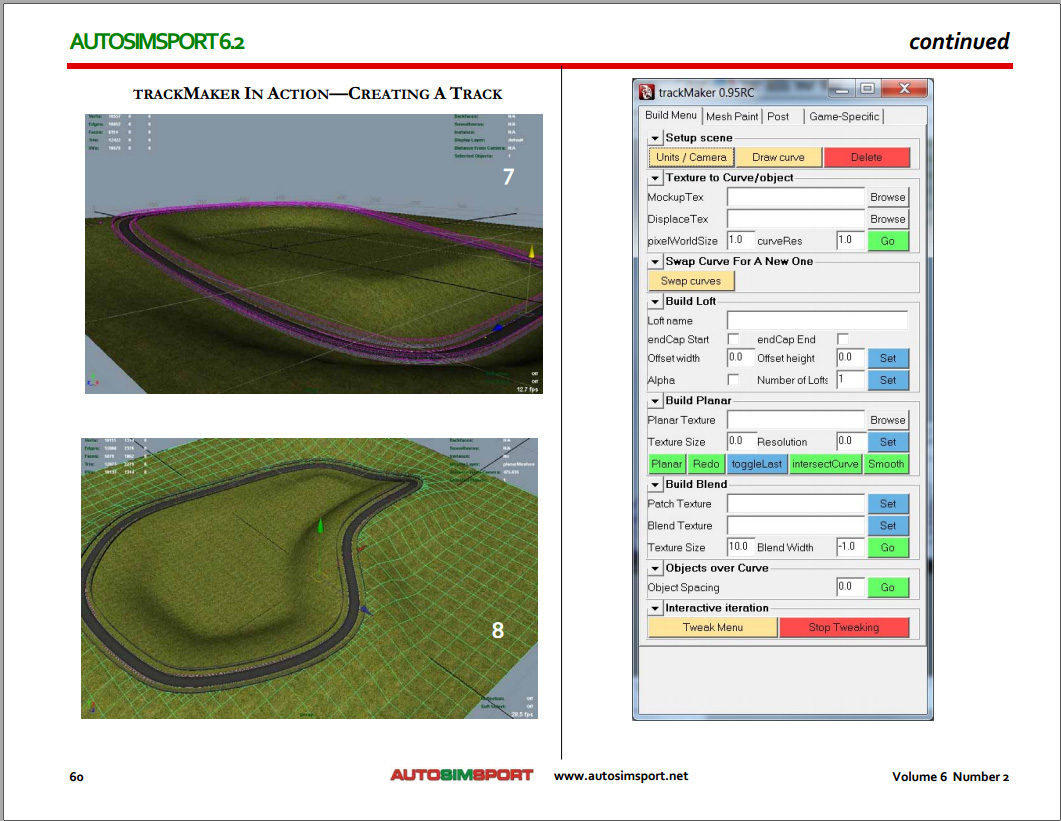Open the Tweak Menu
The height and width of the screenshot is (821, 1061).
pos(713,627)
